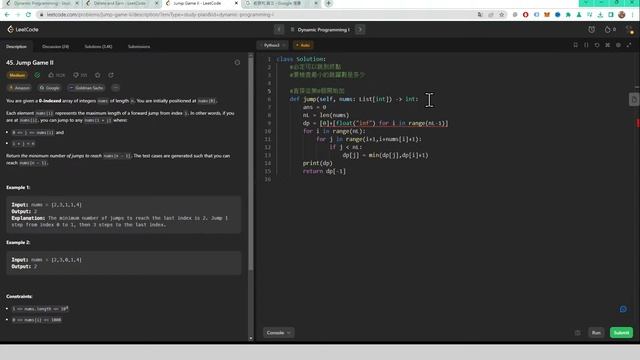Open a new browser tab
640x360 pixels.
tap(328, 3)
